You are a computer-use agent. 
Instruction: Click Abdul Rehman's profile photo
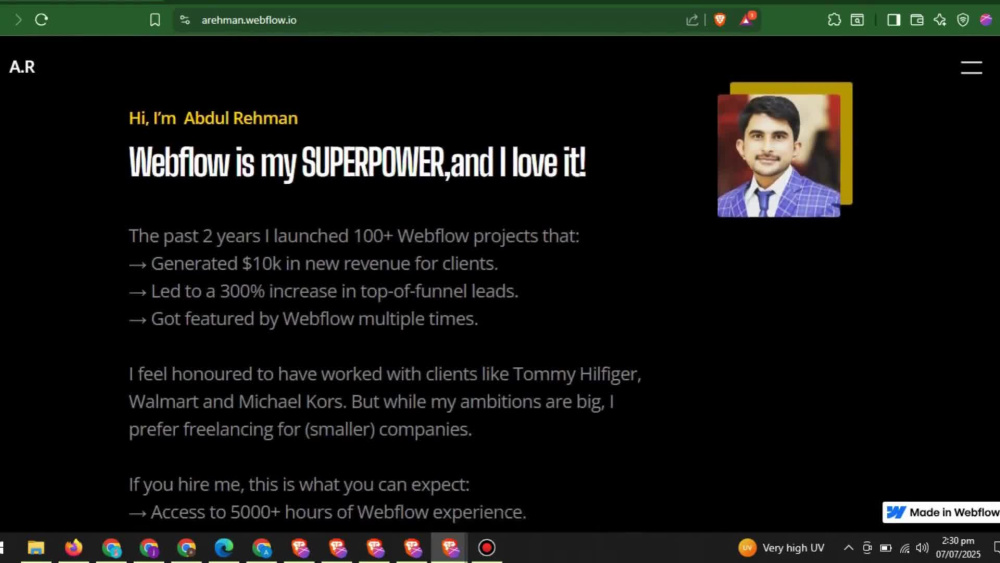coord(779,156)
